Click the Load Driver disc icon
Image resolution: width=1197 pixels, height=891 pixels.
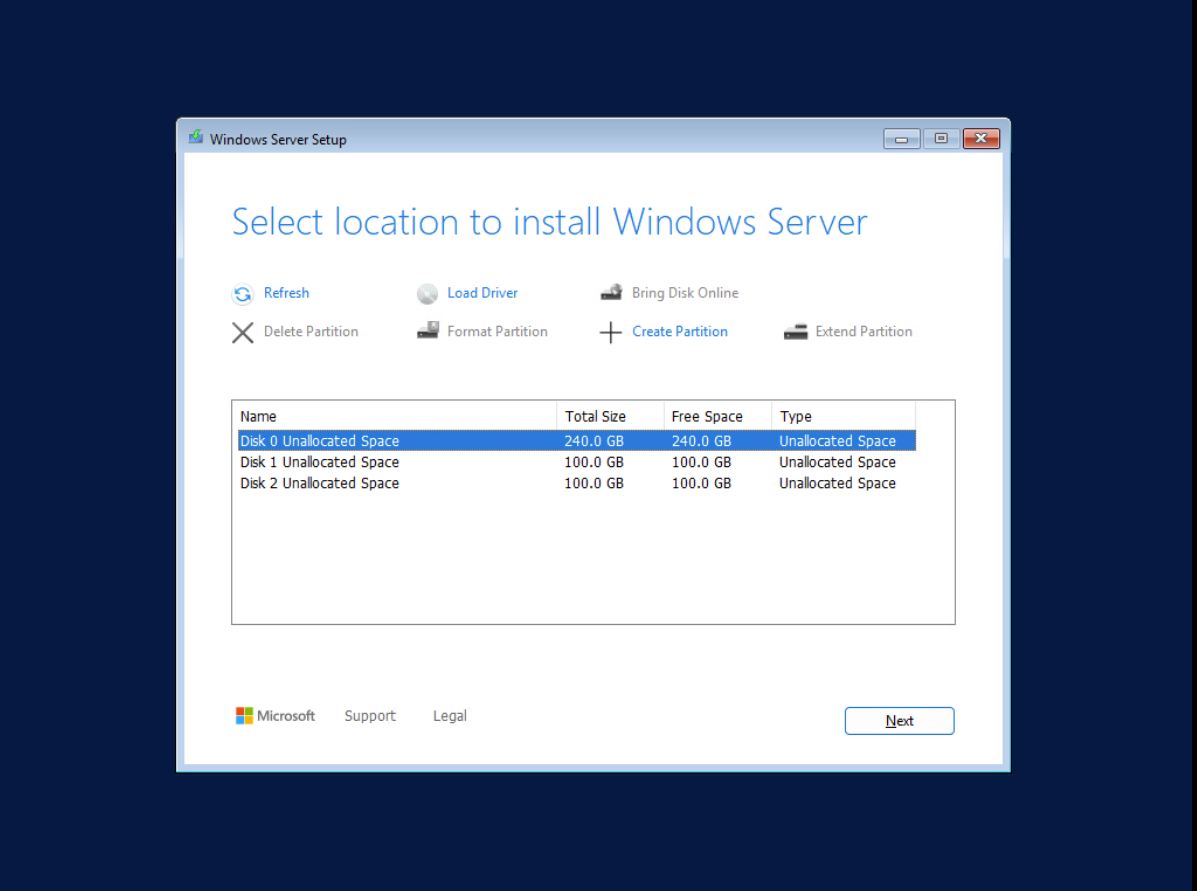point(428,294)
